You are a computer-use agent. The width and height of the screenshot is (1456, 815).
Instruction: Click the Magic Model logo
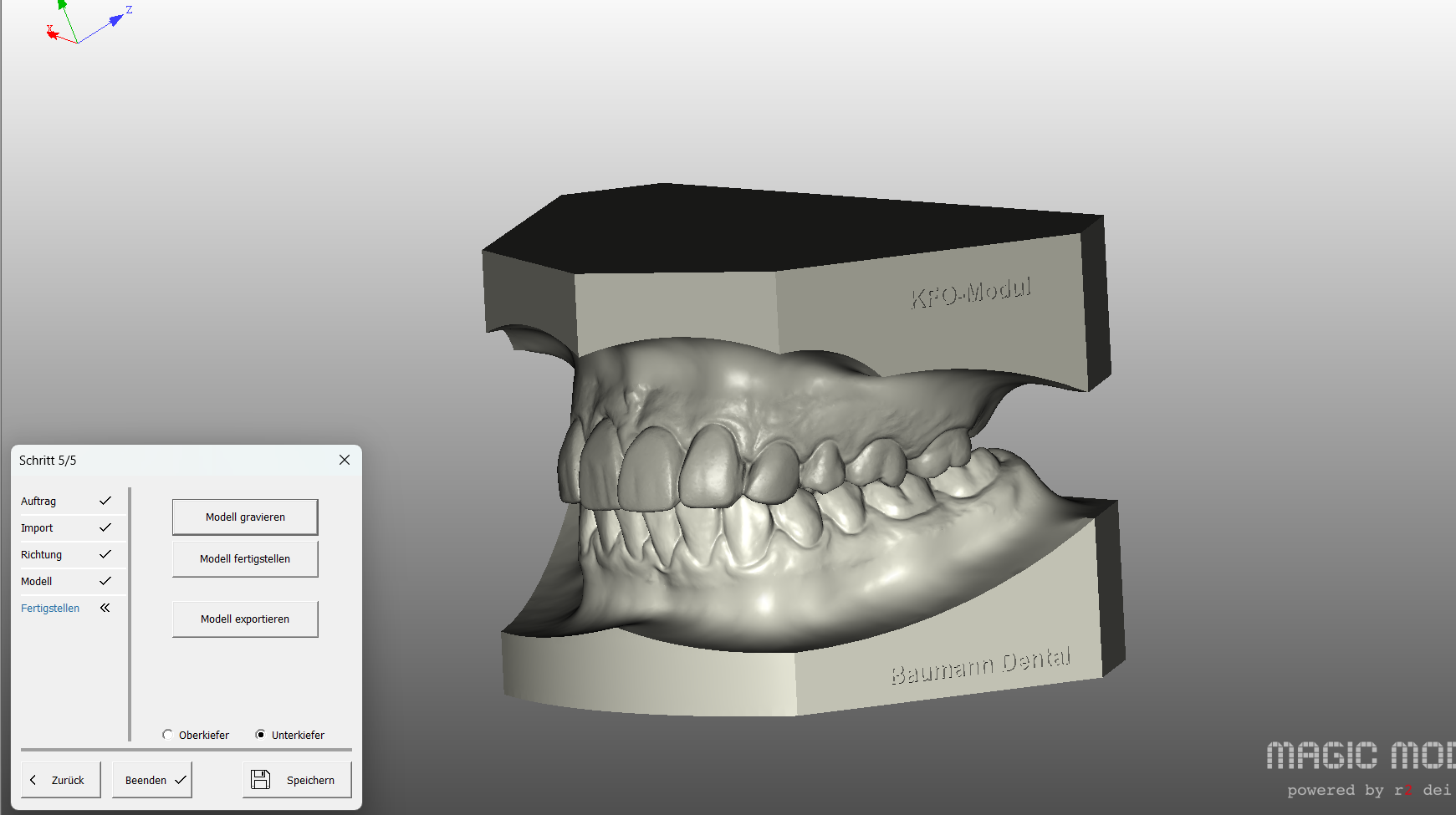(1361, 756)
